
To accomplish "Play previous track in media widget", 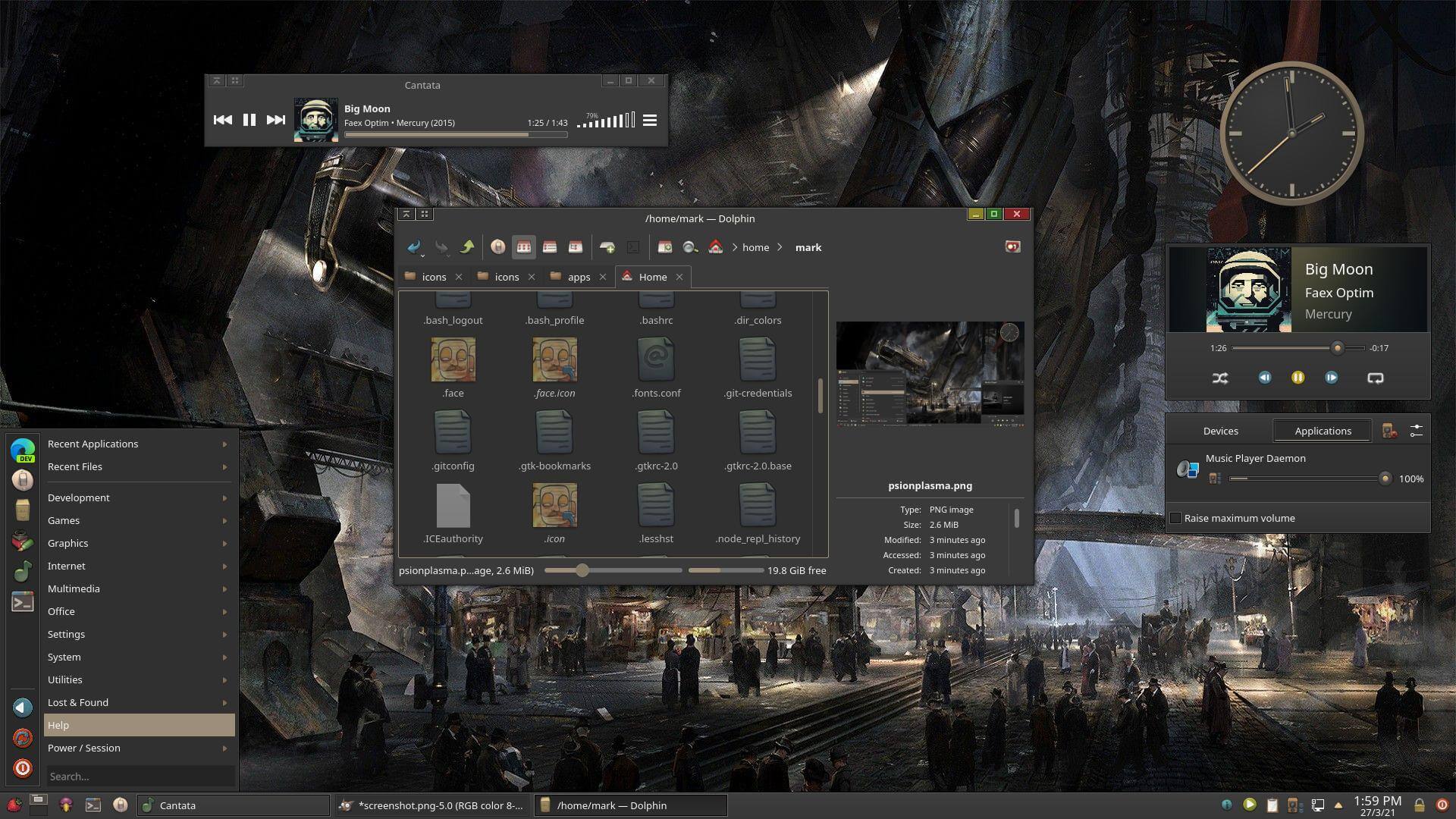I will 1264,378.
